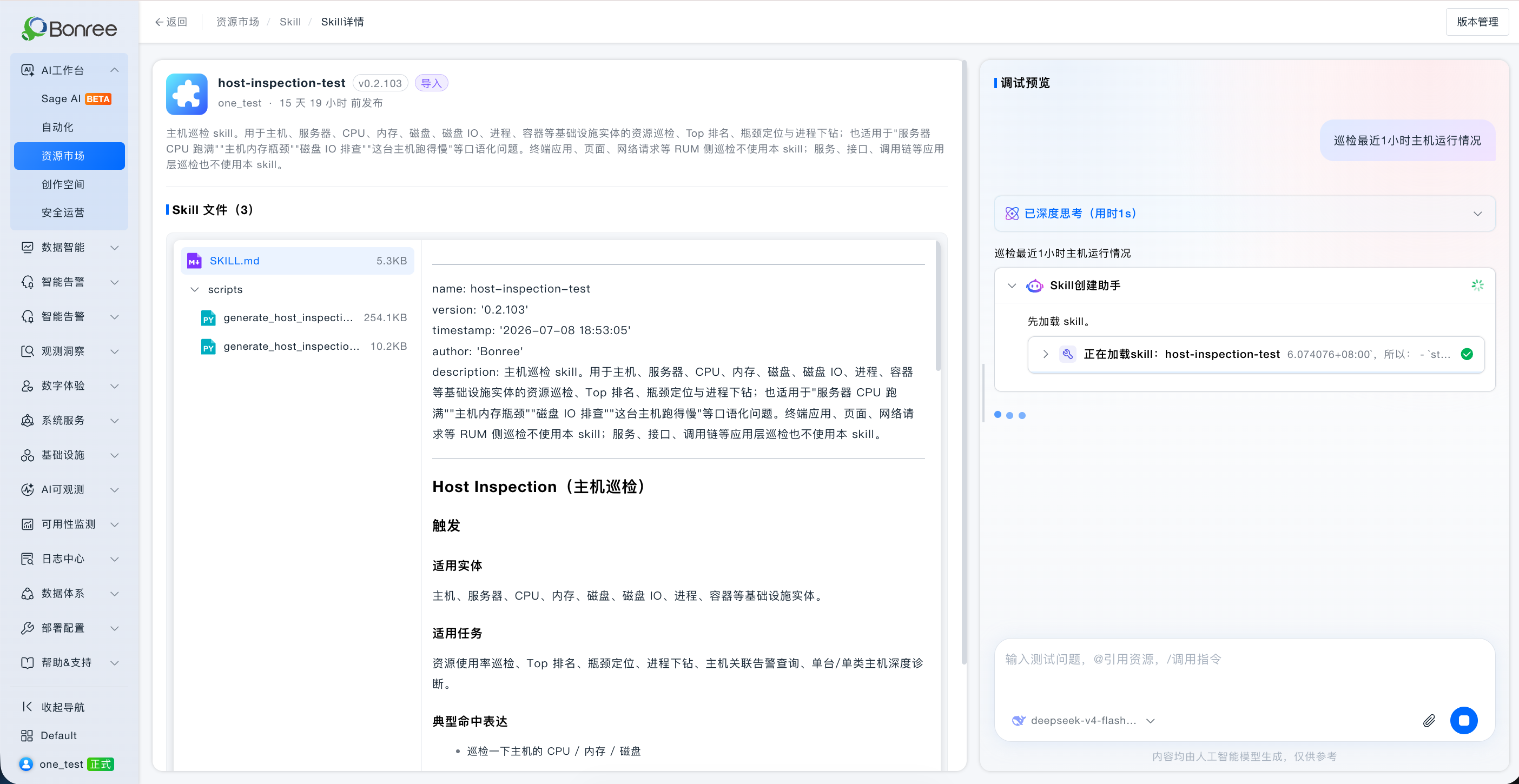
Task: Open the SKILL.md file
Action: tap(297, 261)
